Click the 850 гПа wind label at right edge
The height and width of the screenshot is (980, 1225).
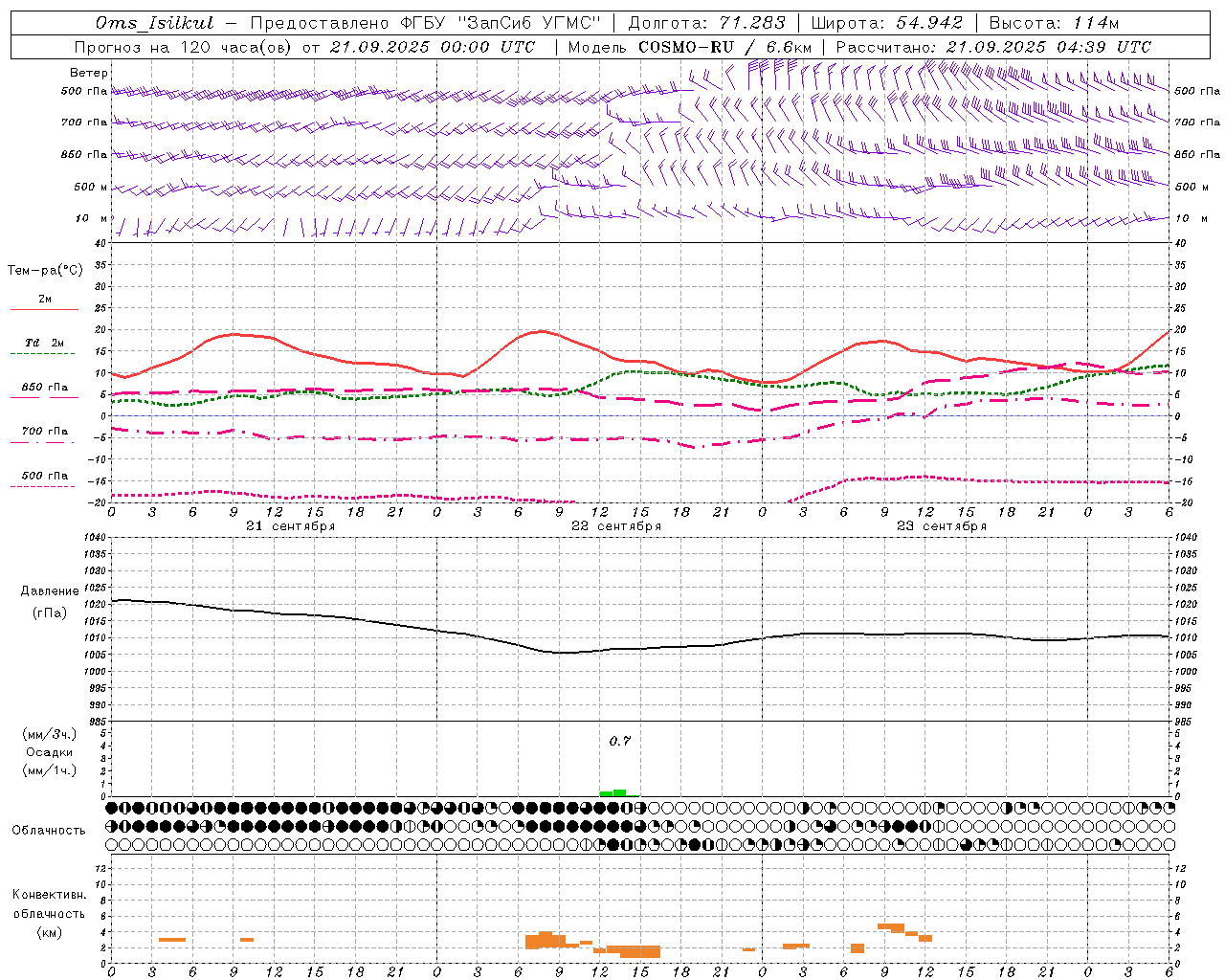(x=1197, y=154)
